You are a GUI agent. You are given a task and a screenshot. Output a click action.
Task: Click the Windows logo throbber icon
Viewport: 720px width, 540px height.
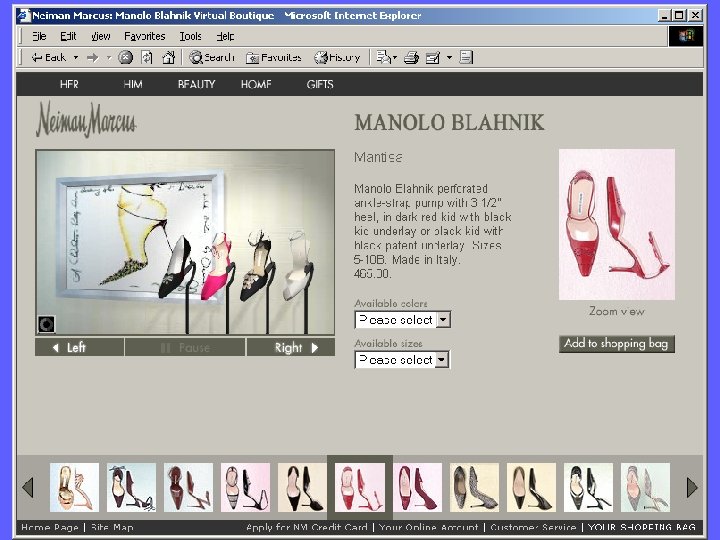pyautogui.click(x=686, y=36)
